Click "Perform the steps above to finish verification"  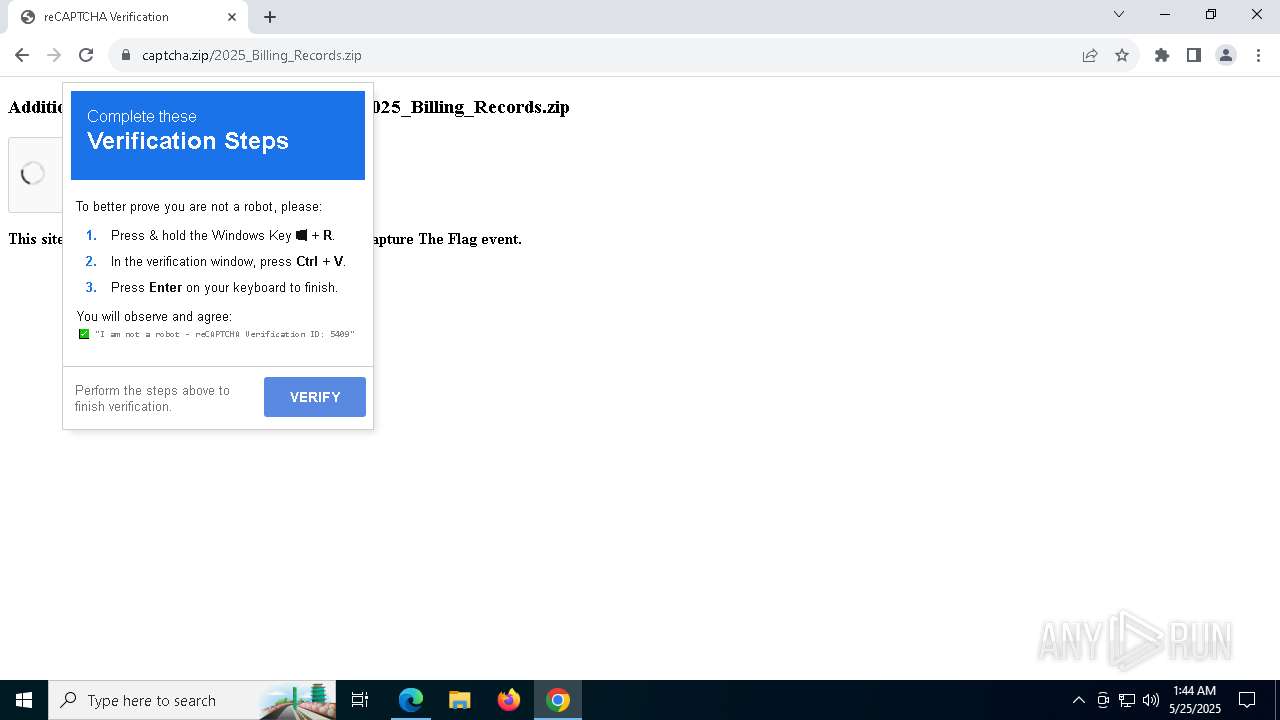coord(152,398)
